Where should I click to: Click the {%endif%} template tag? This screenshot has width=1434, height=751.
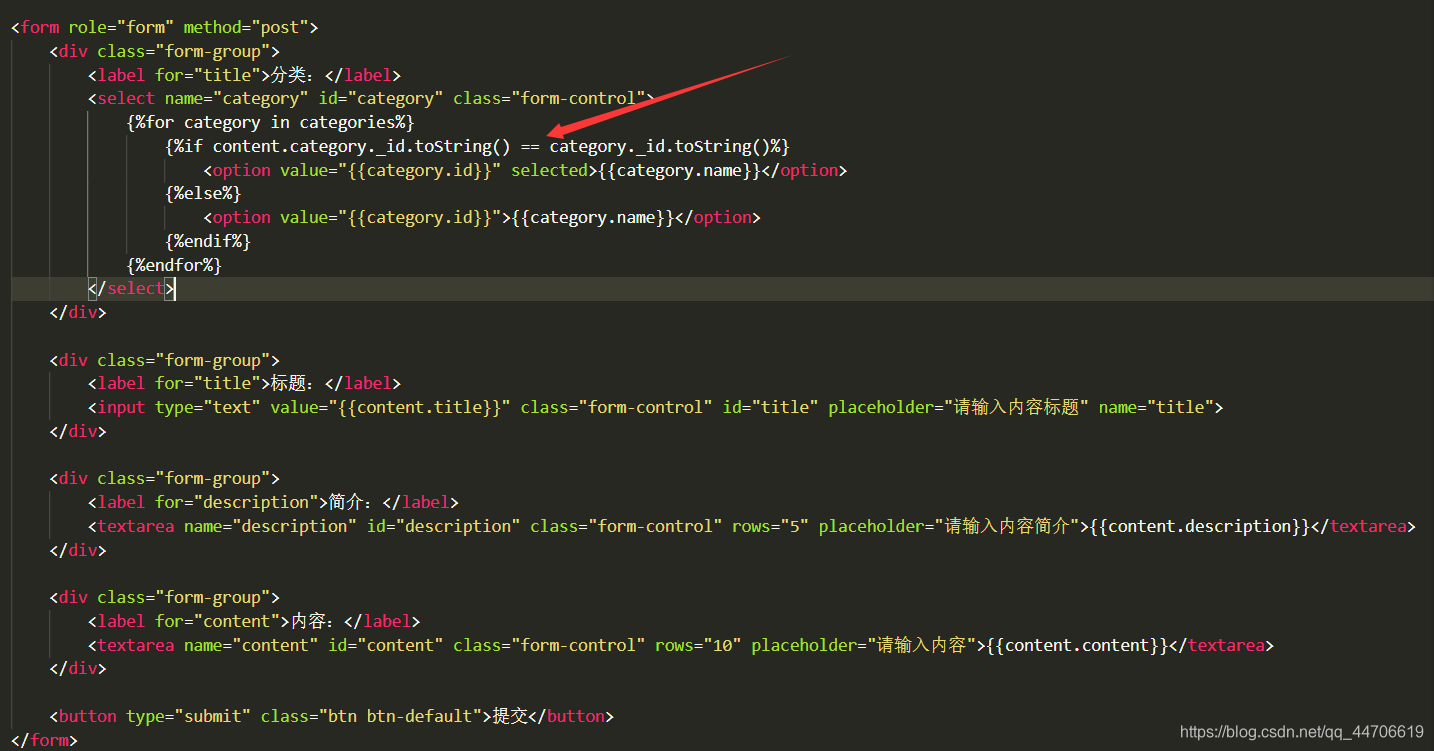click(208, 241)
